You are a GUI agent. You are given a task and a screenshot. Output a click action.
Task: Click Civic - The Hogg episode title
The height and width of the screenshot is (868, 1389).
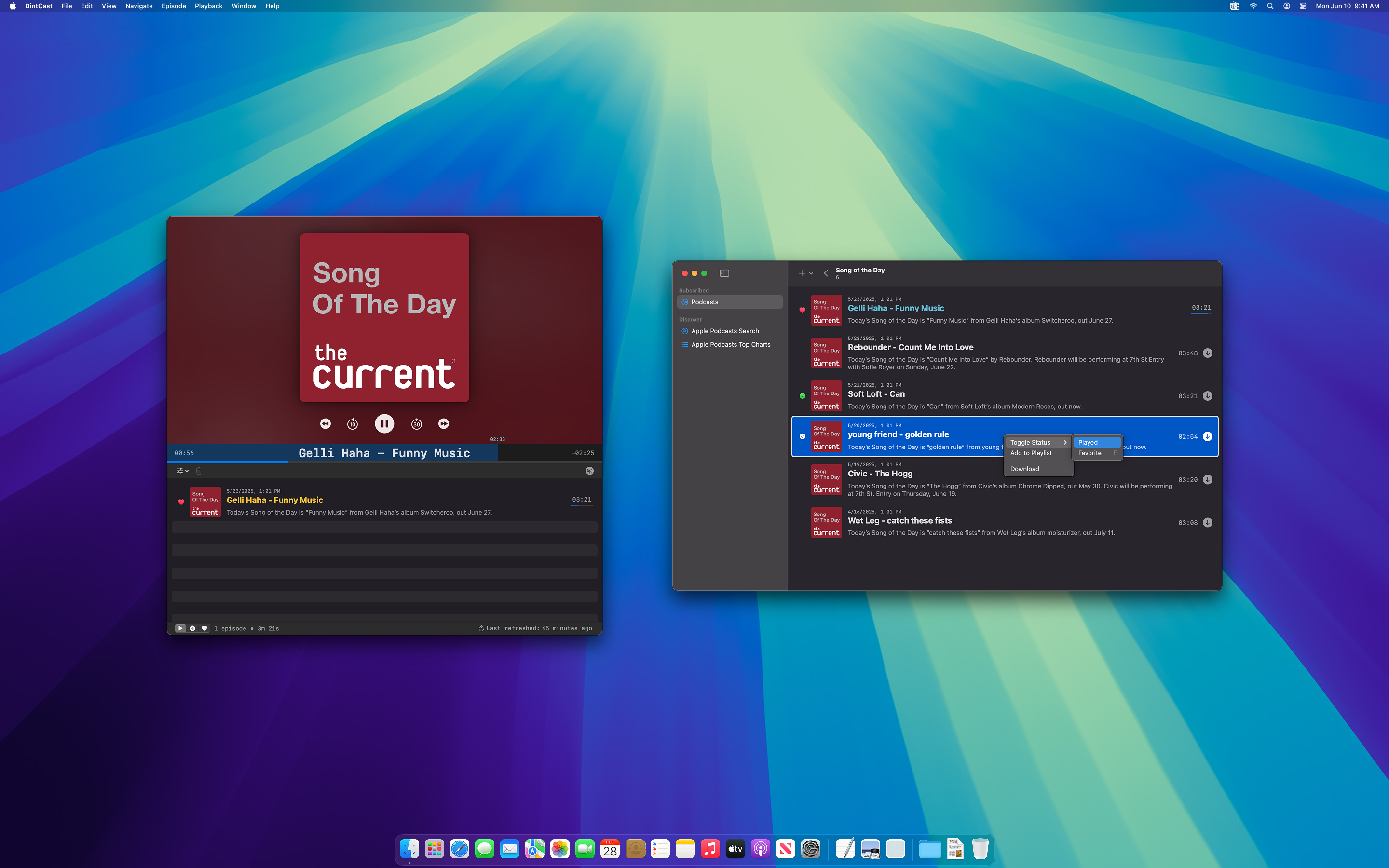[x=880, y=474]
